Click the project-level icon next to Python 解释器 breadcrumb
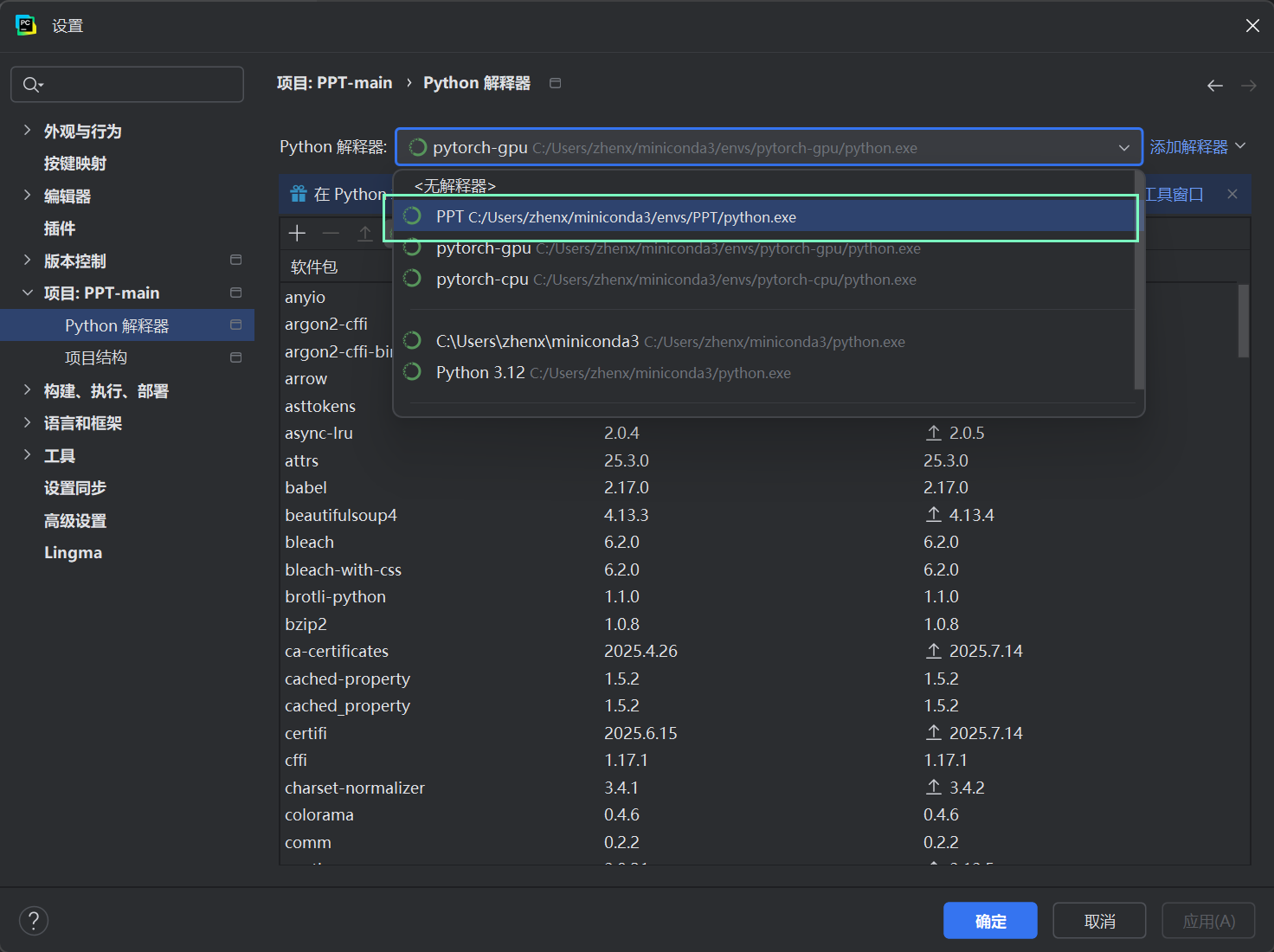The height and width of the screenshot is (952, 1274). (556, 83)
